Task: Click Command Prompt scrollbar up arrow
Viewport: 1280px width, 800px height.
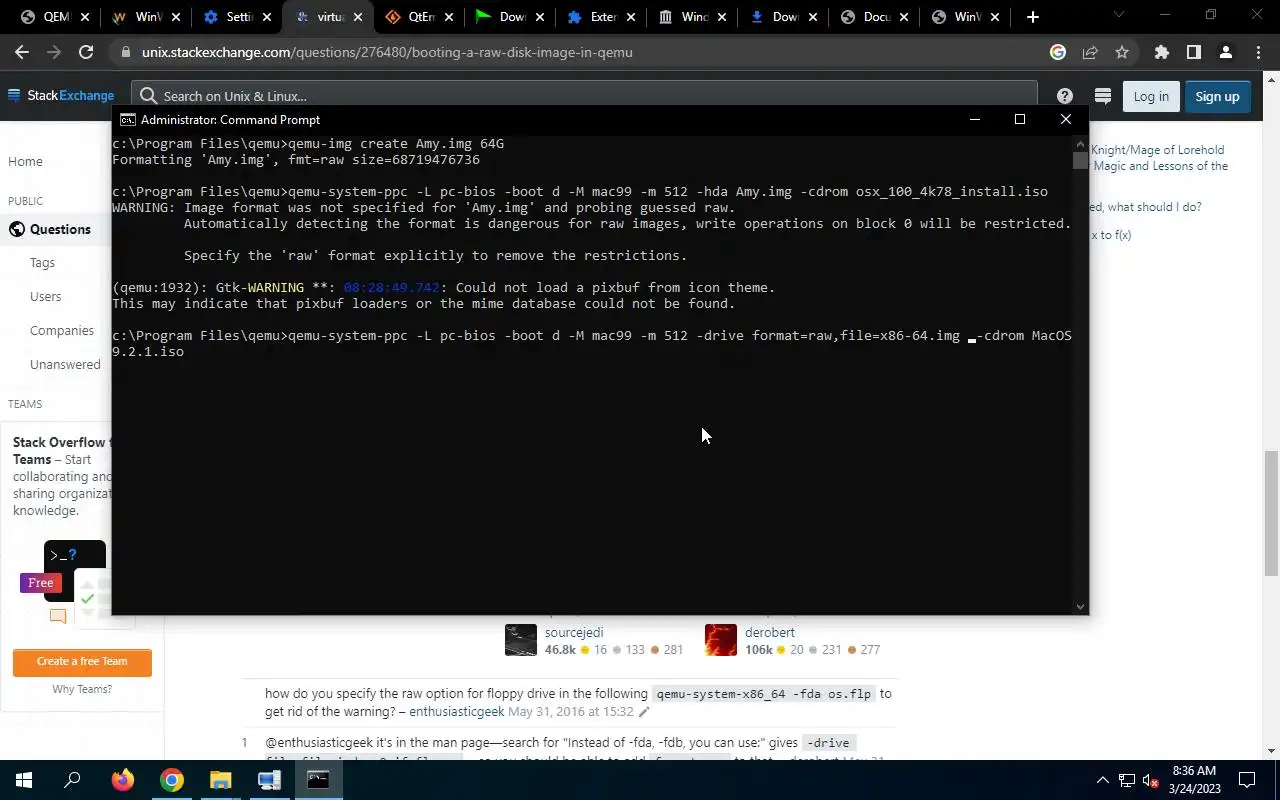Action: point(1080,143)
